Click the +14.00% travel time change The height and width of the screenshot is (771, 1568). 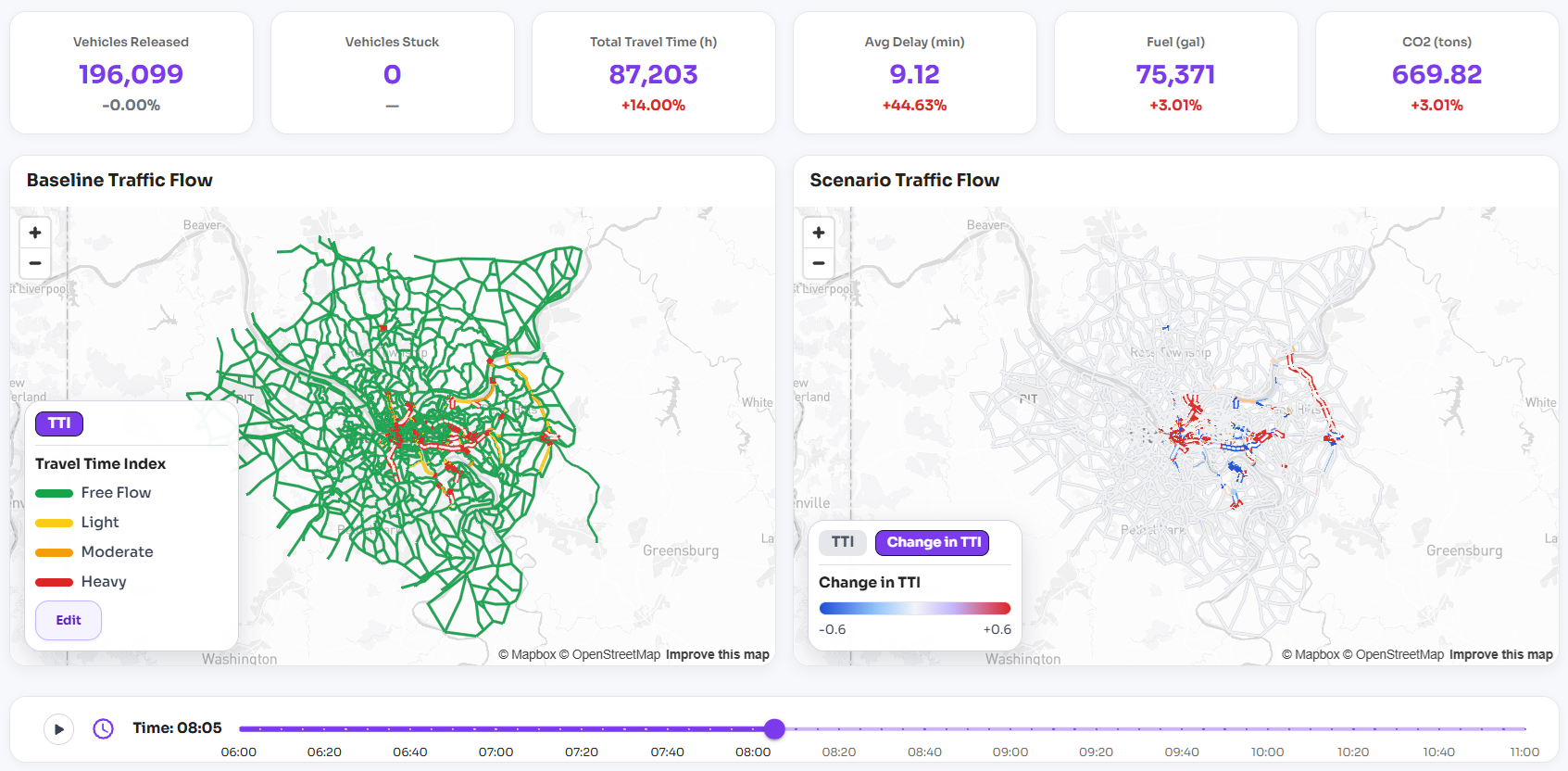(x=653, y=106)
